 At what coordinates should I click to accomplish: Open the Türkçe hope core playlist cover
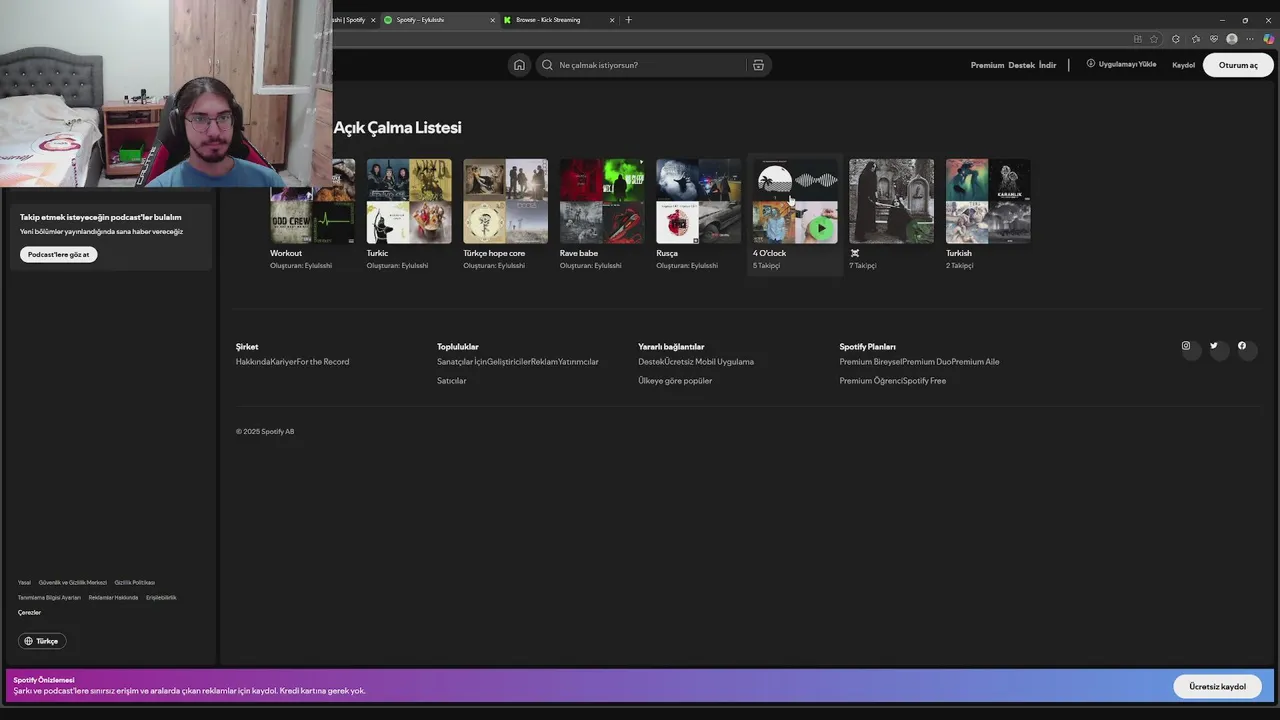pyautogui.click(x=505, y=201)
